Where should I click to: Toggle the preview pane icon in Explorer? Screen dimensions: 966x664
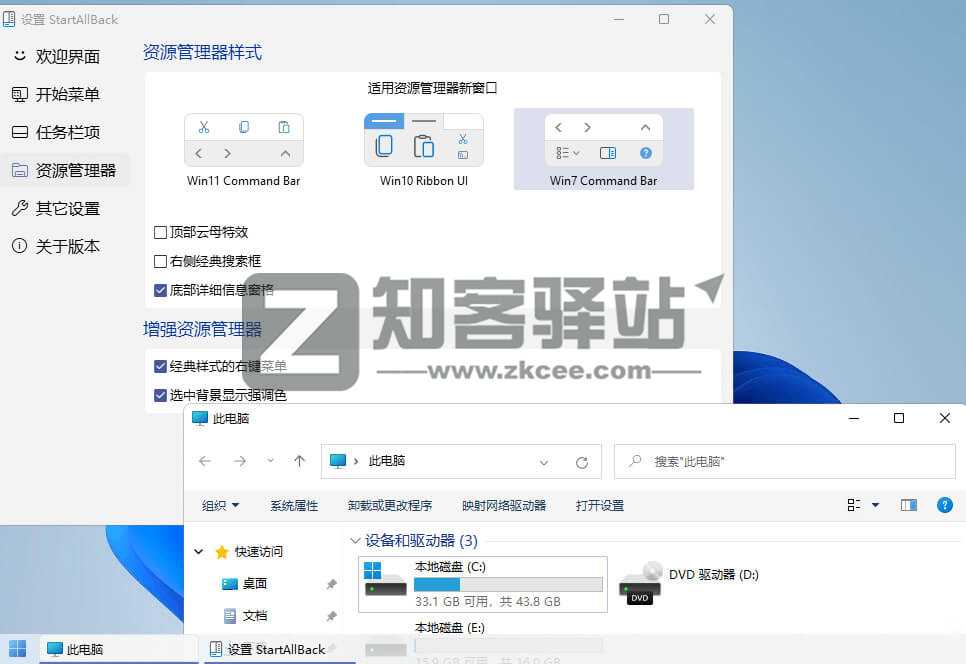(908, 505)
